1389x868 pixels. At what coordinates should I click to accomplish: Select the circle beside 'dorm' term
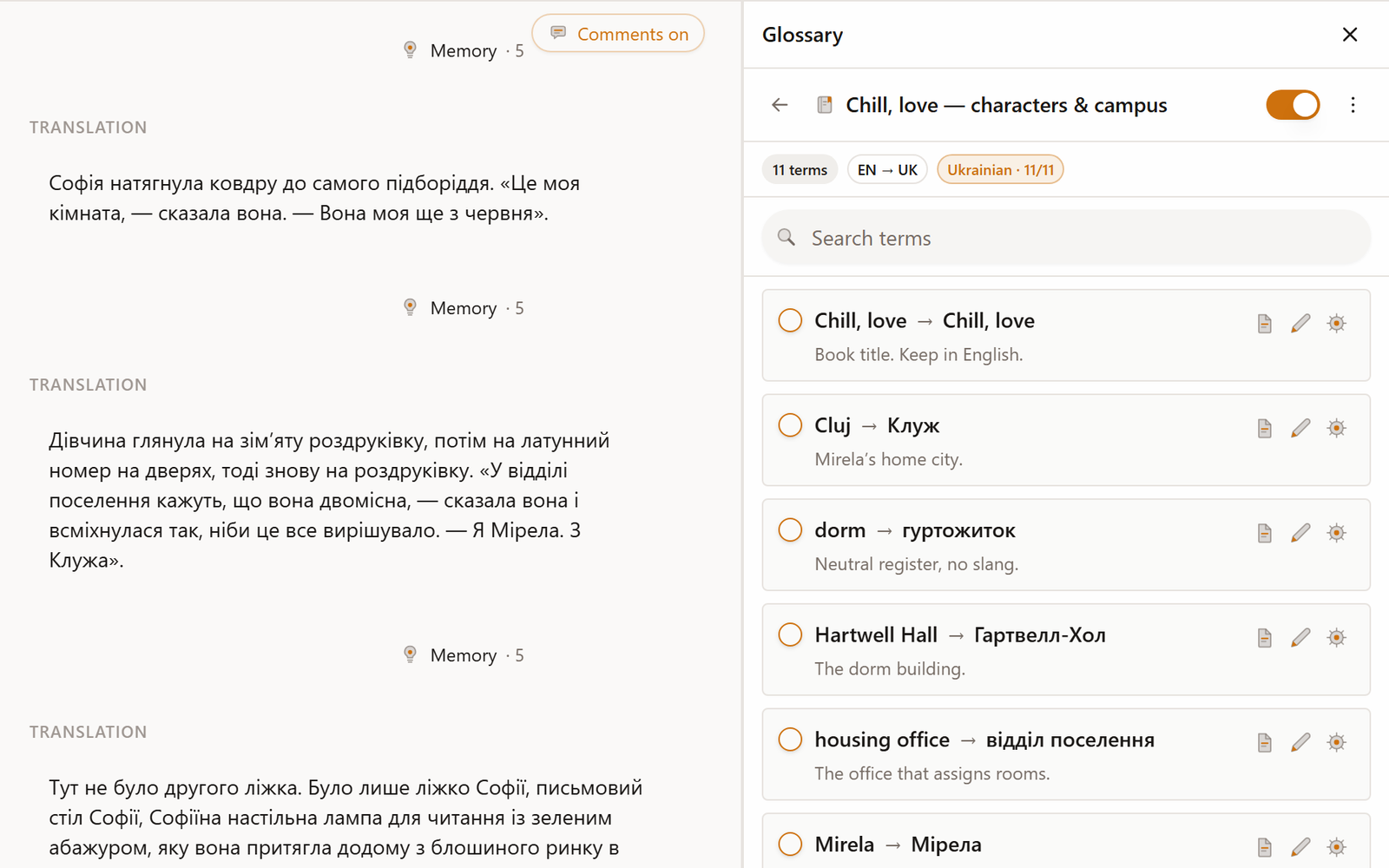click(790, 529)
